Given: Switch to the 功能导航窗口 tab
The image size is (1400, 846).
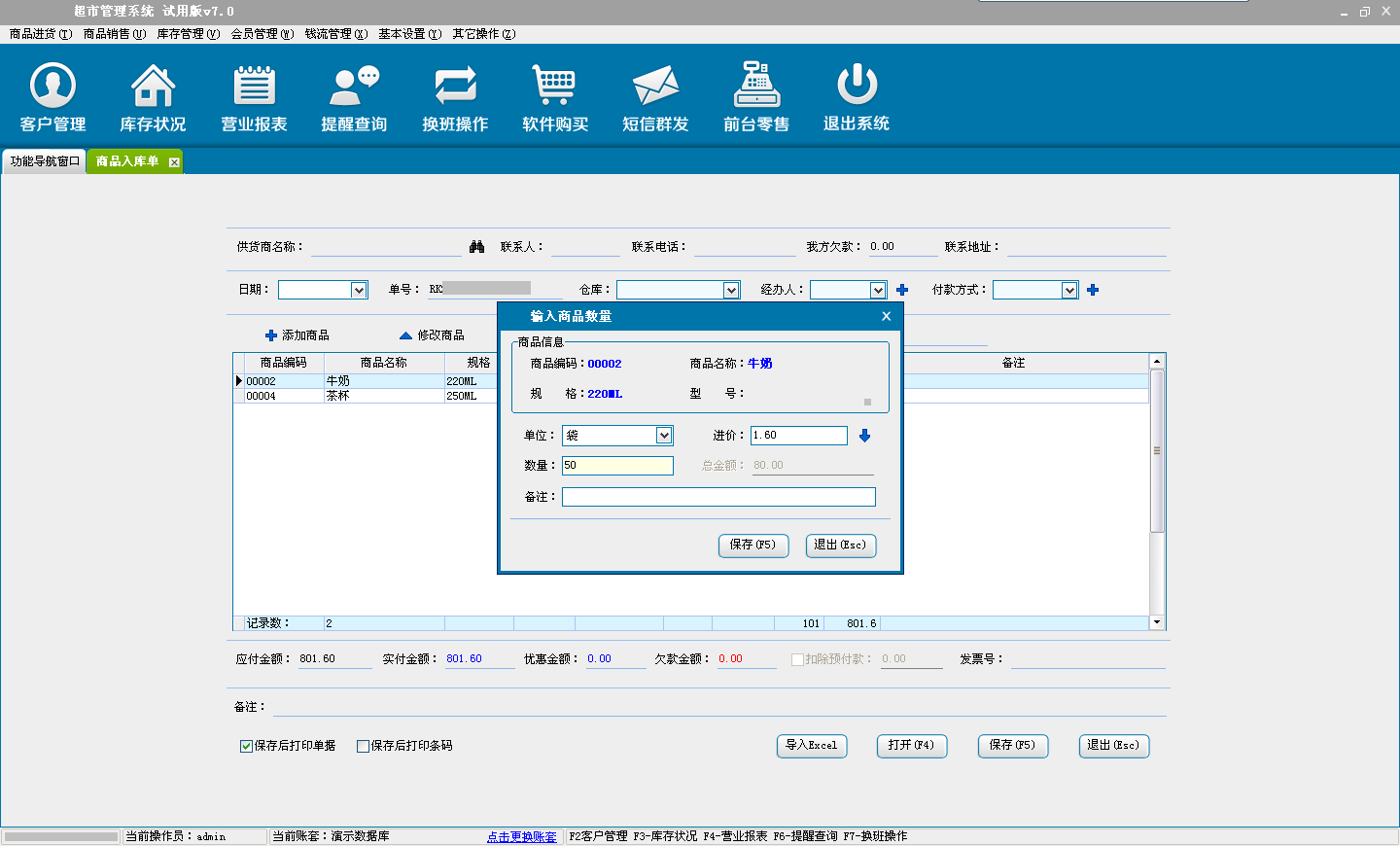Looking at the screenshot, I should click(x=45, y=161).
